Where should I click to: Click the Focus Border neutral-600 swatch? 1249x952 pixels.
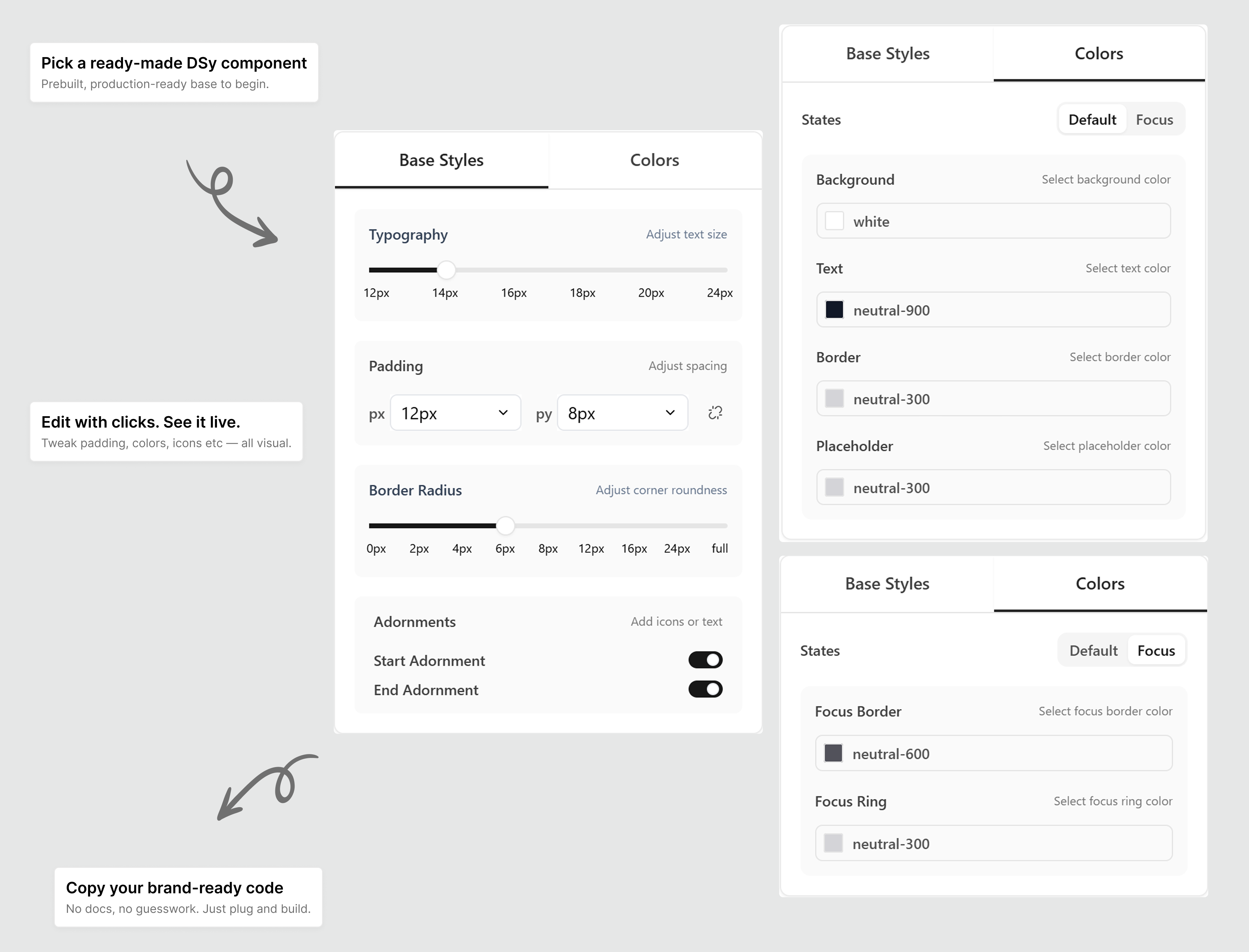tap(833, 753)
